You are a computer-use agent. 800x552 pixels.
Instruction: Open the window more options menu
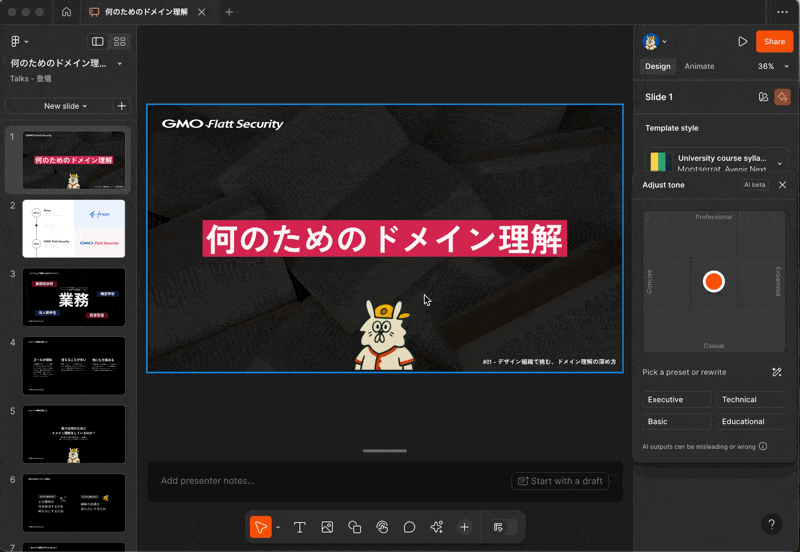point(782,12)
